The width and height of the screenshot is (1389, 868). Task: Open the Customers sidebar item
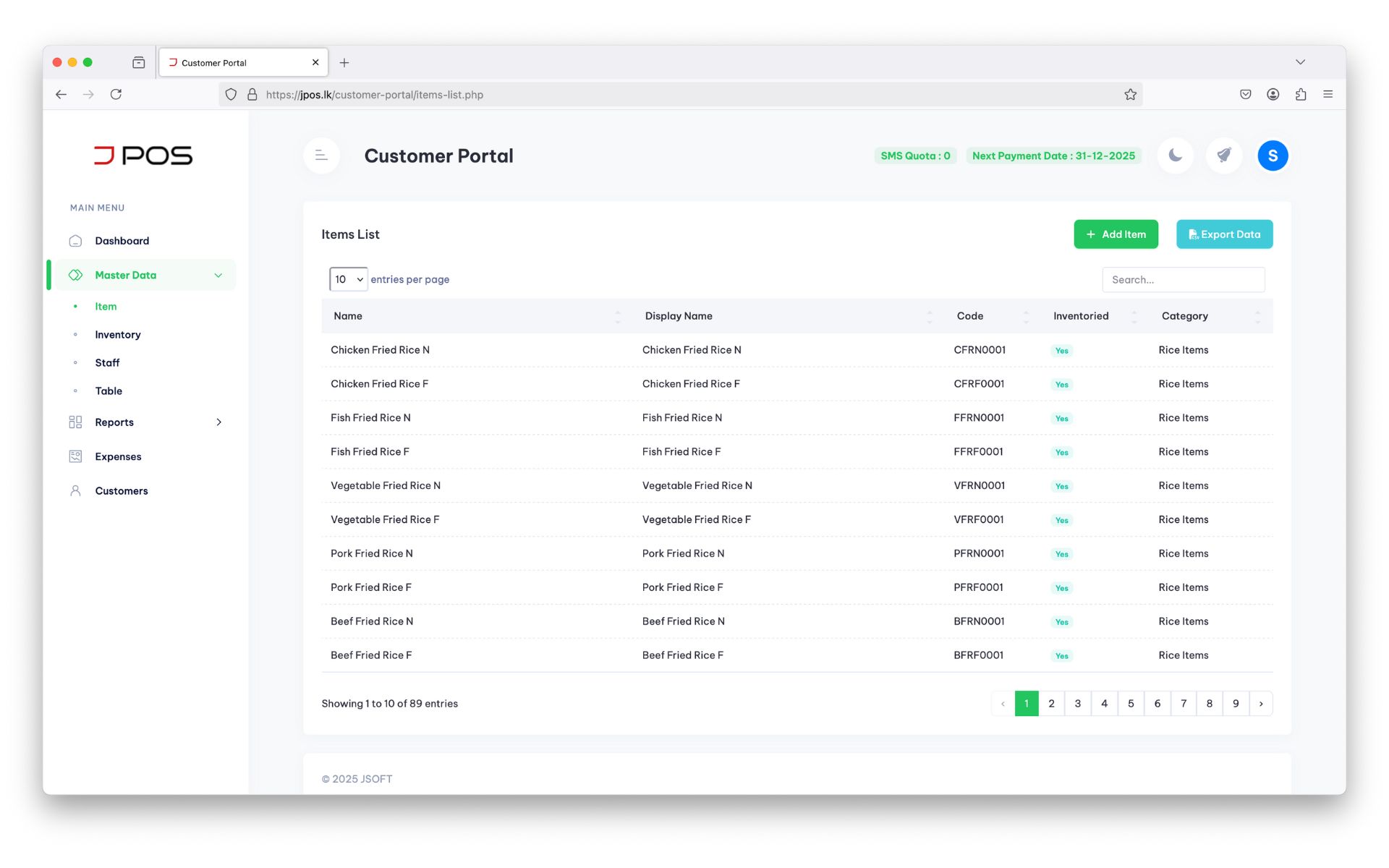122,490
